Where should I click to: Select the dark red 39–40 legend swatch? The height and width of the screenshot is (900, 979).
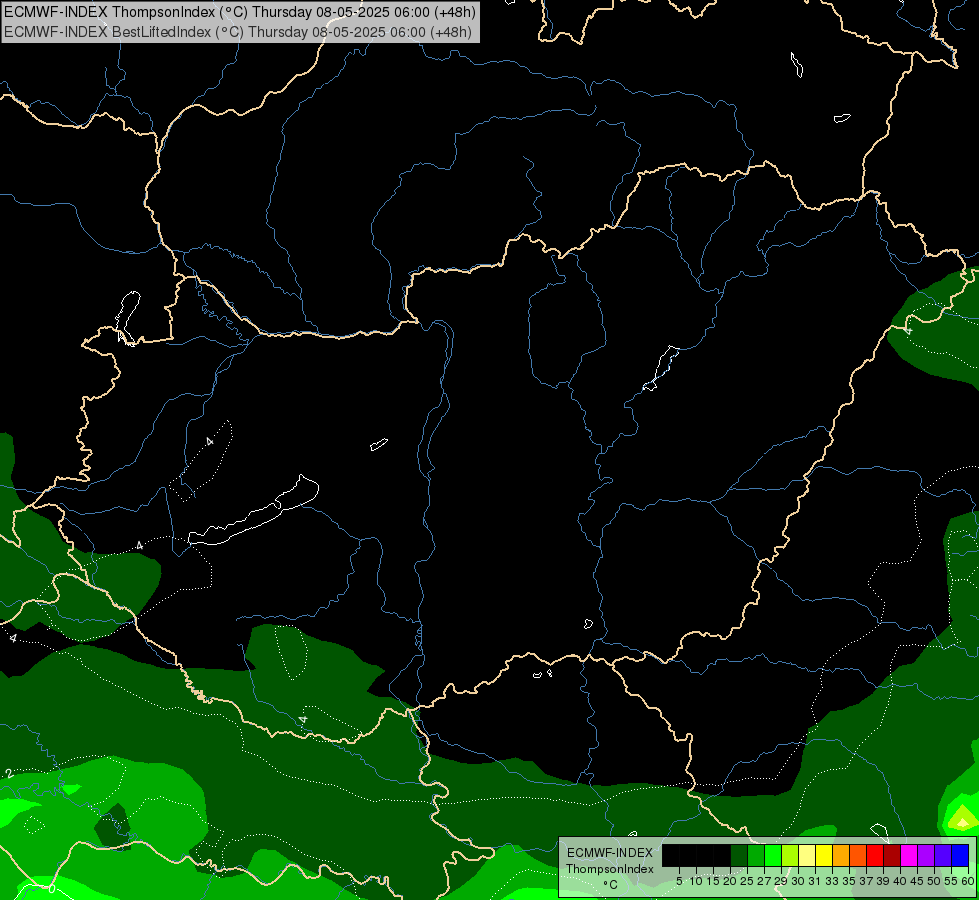(x=892, y=855)
